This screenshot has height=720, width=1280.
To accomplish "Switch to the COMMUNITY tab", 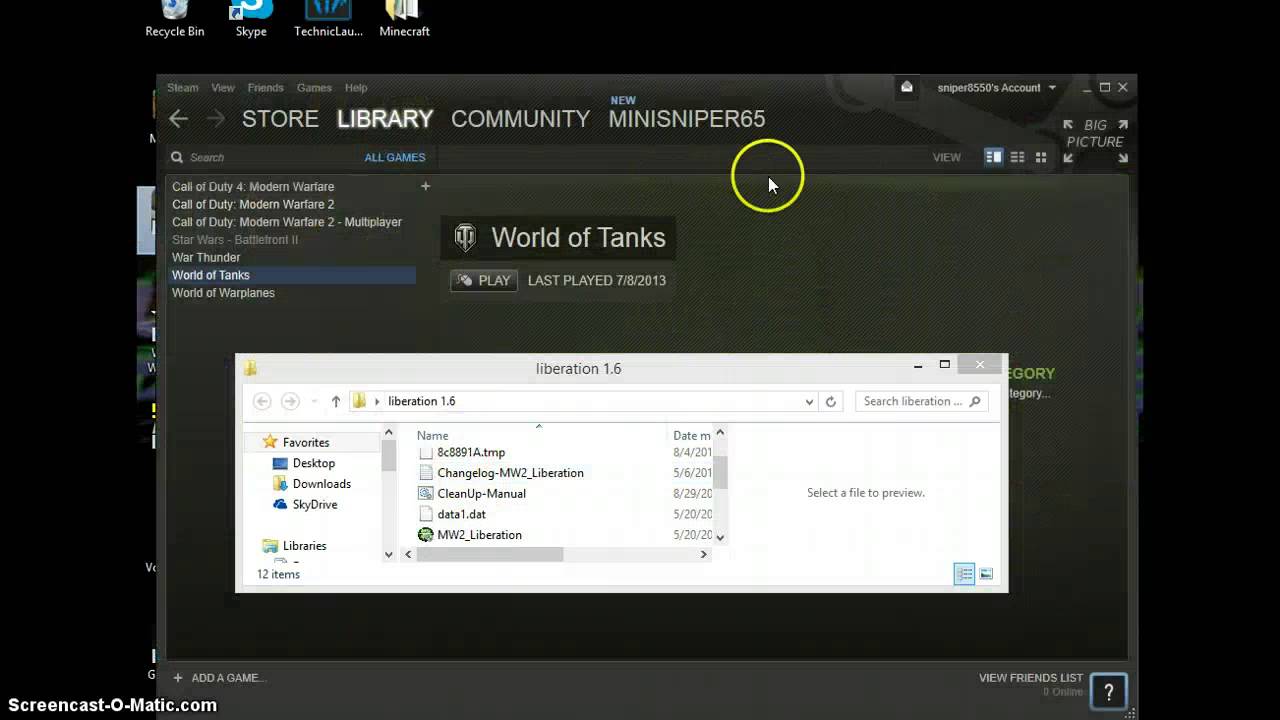I will click(520, 119).
